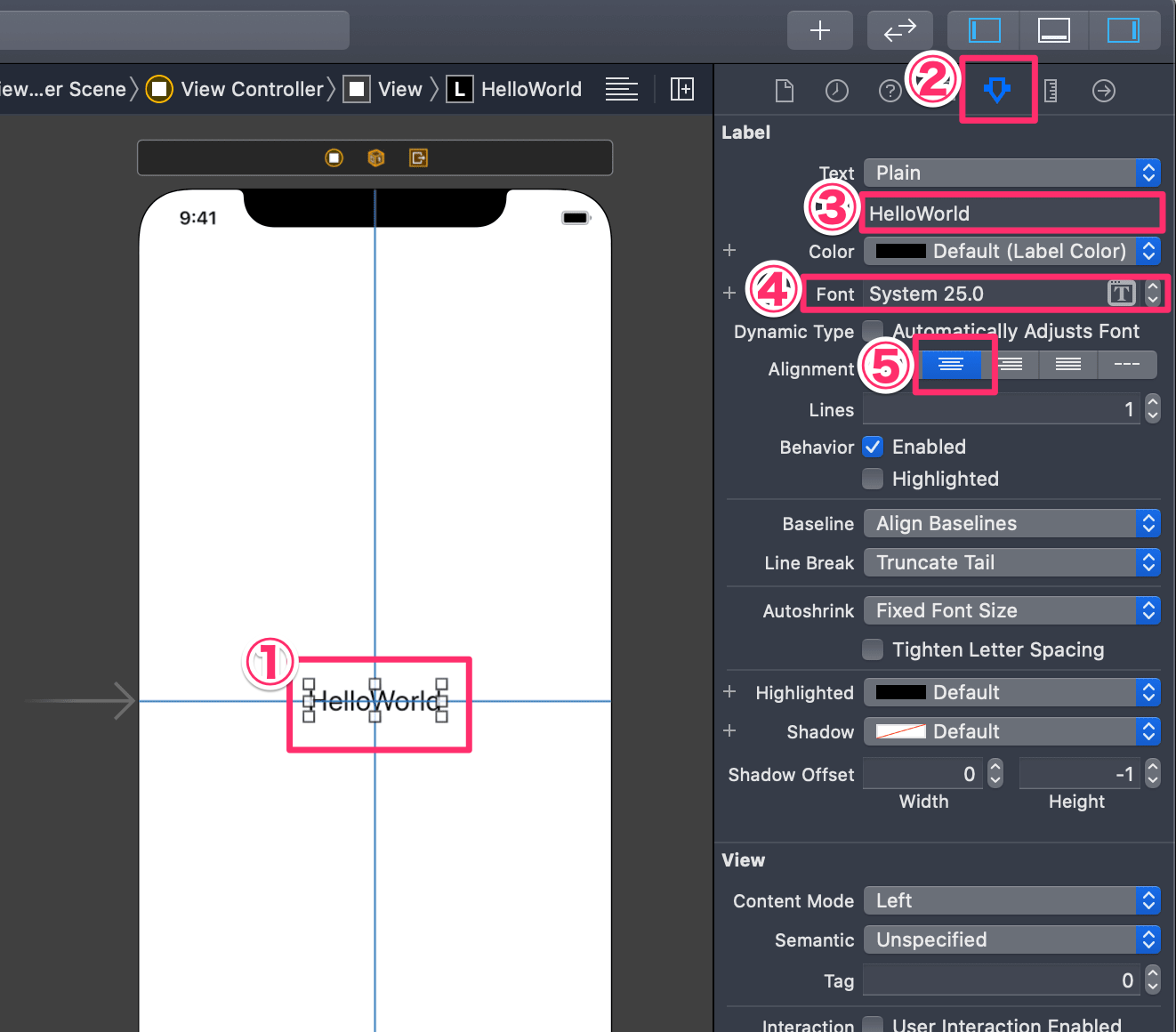Open the Connections inspector arrow icon
Viewport: 1176px width, 1032px height.
pos(1104,89)
